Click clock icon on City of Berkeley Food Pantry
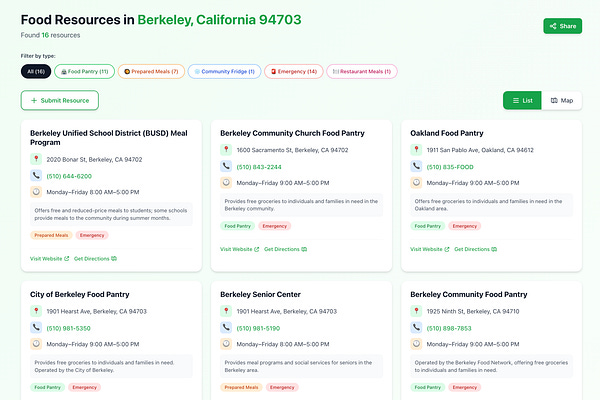 coord(36,344)
